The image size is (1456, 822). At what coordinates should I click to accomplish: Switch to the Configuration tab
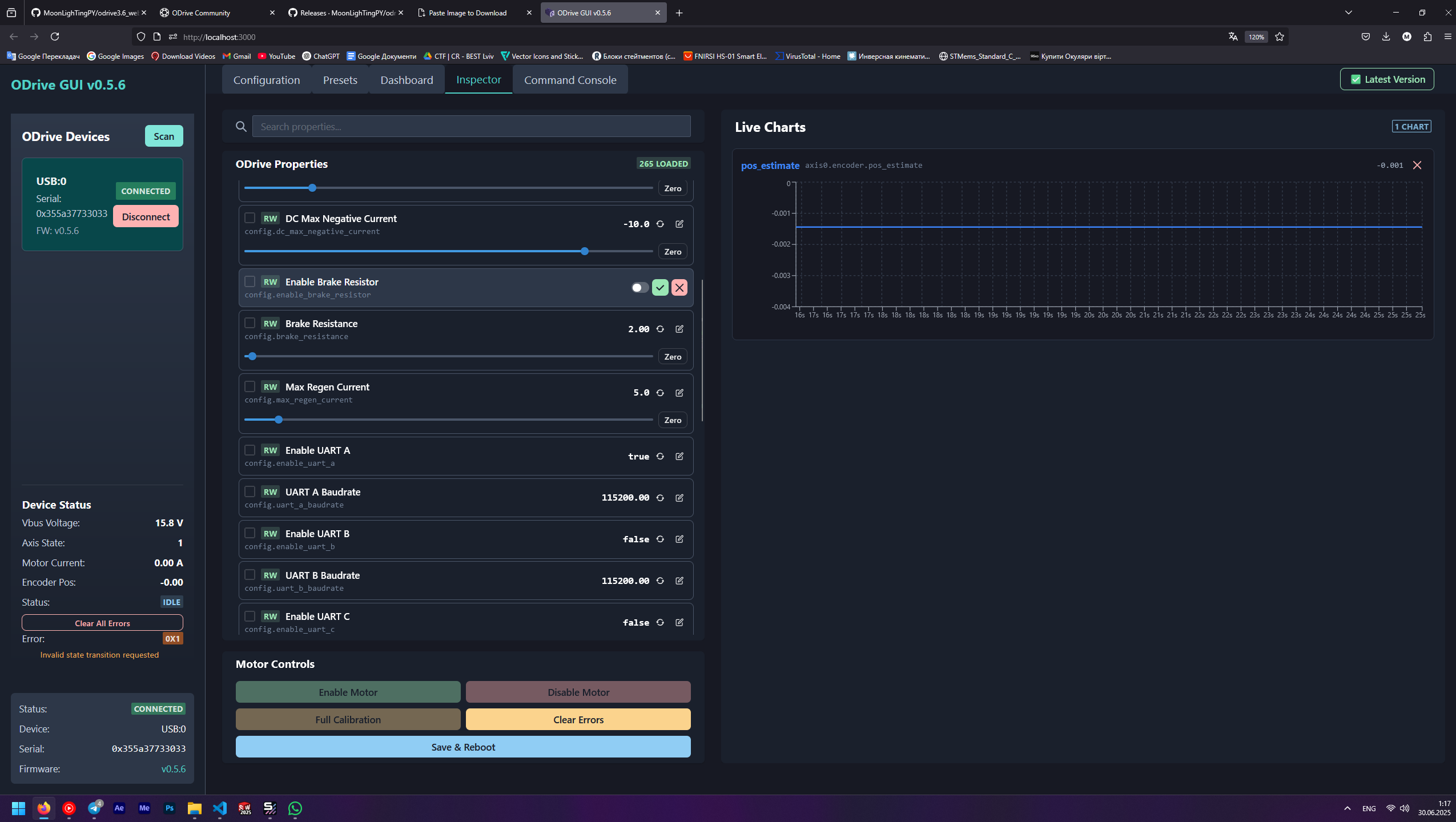click(267, 80)
